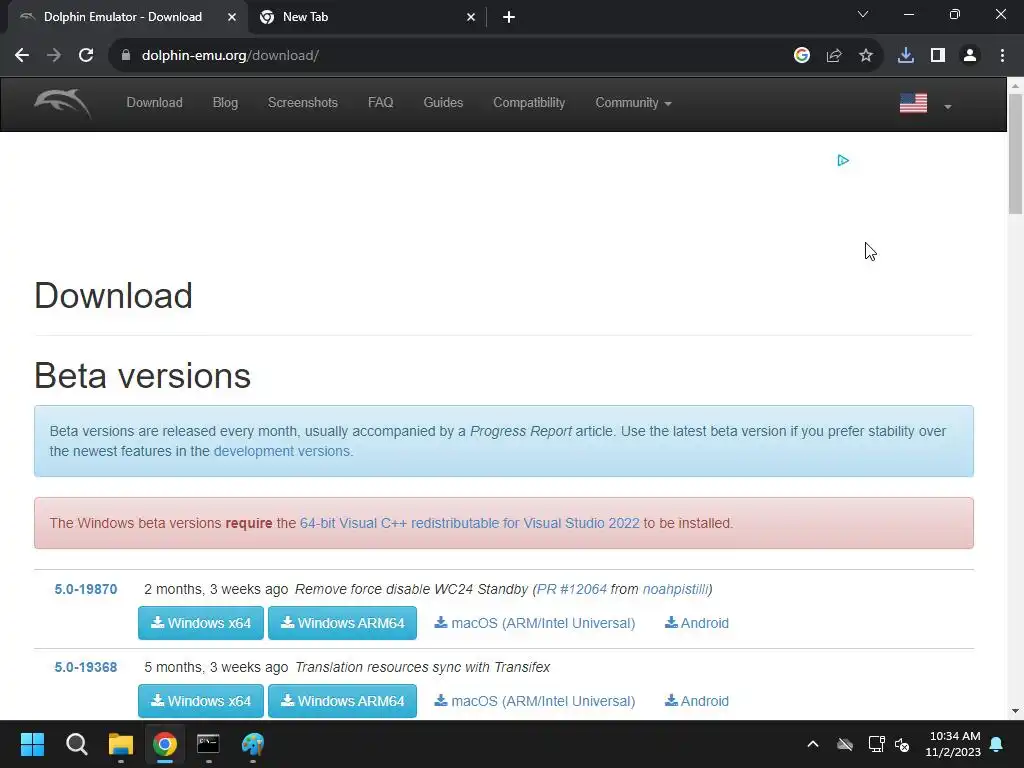Open the 64-bit Visual C++ redistributable link
This screenshot has height=768, width=1024.
click(470, 523)
